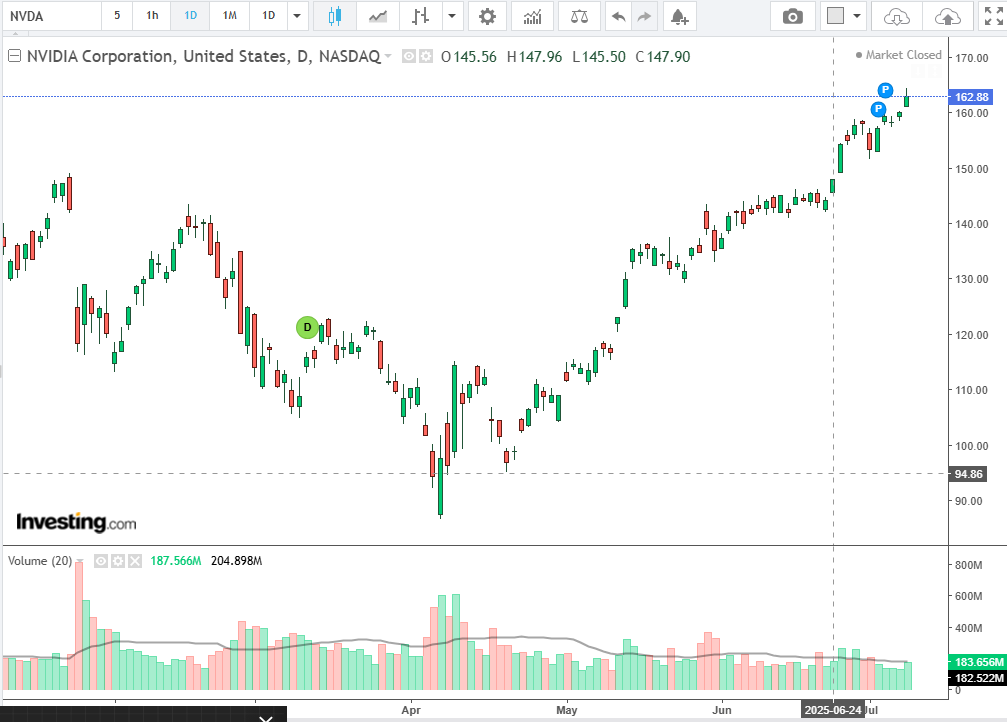Switch to the 1M interval

click(x=230, y=16)
